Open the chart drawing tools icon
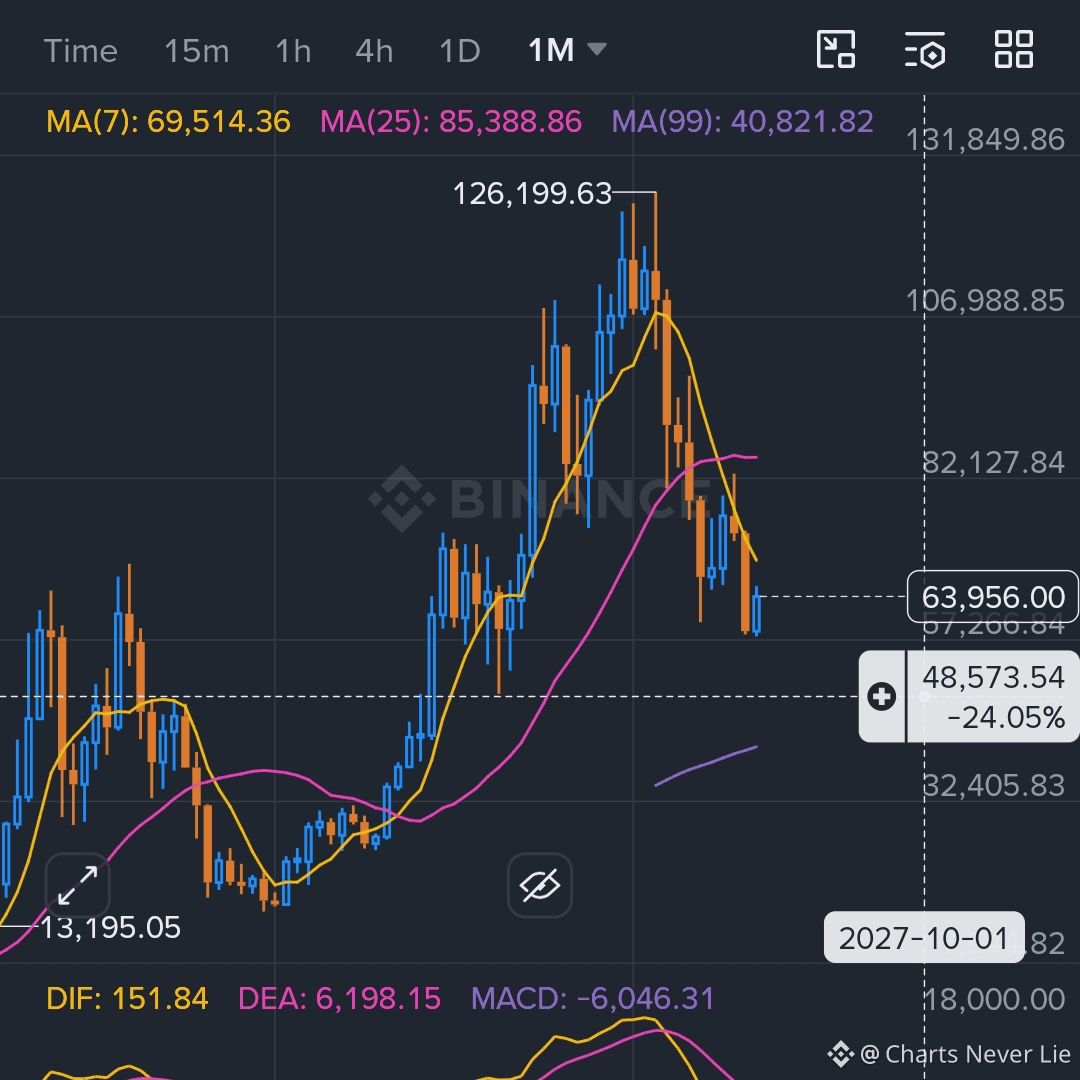This screenshot has width=1080, height=1080. [835, 50]
